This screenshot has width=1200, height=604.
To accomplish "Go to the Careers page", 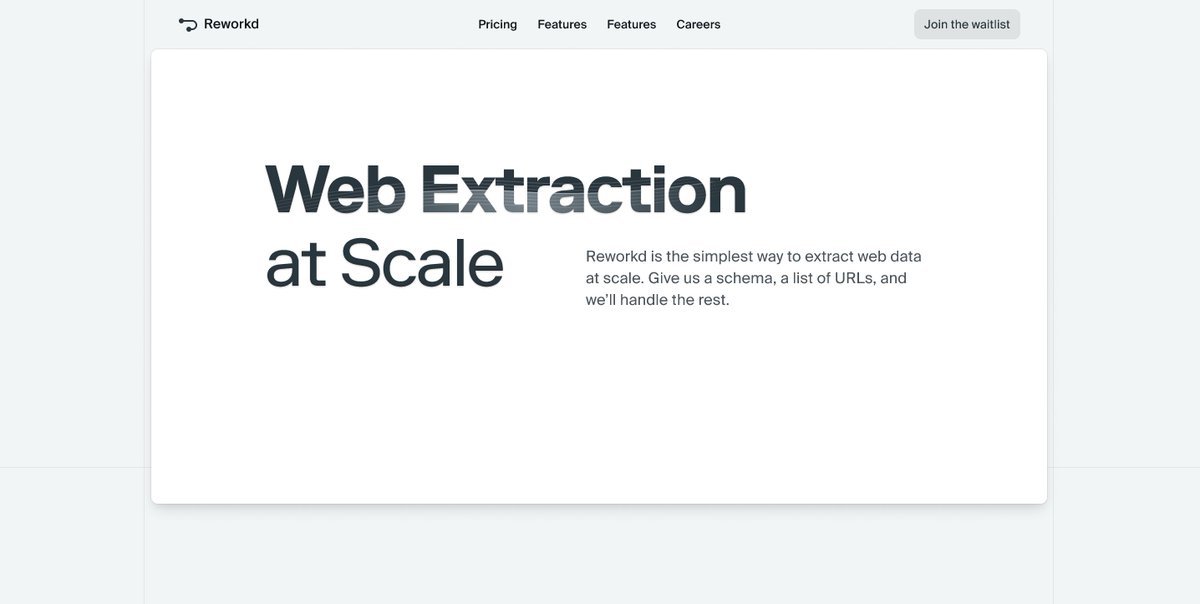I will tap(698, 24).
